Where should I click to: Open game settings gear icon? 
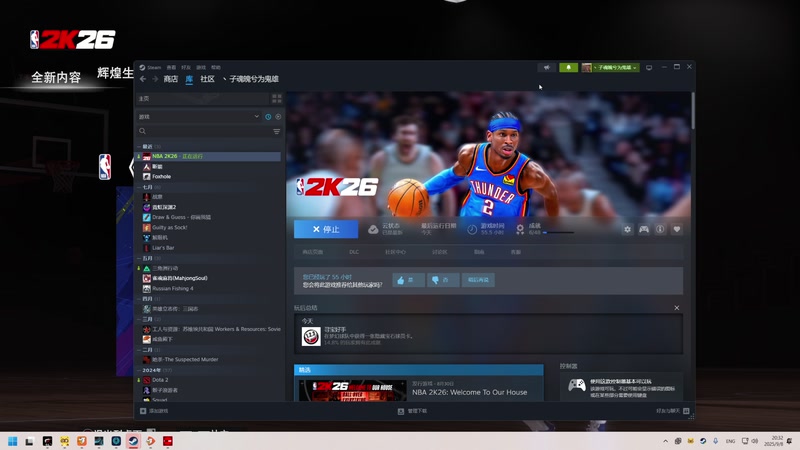pos(628,230)
